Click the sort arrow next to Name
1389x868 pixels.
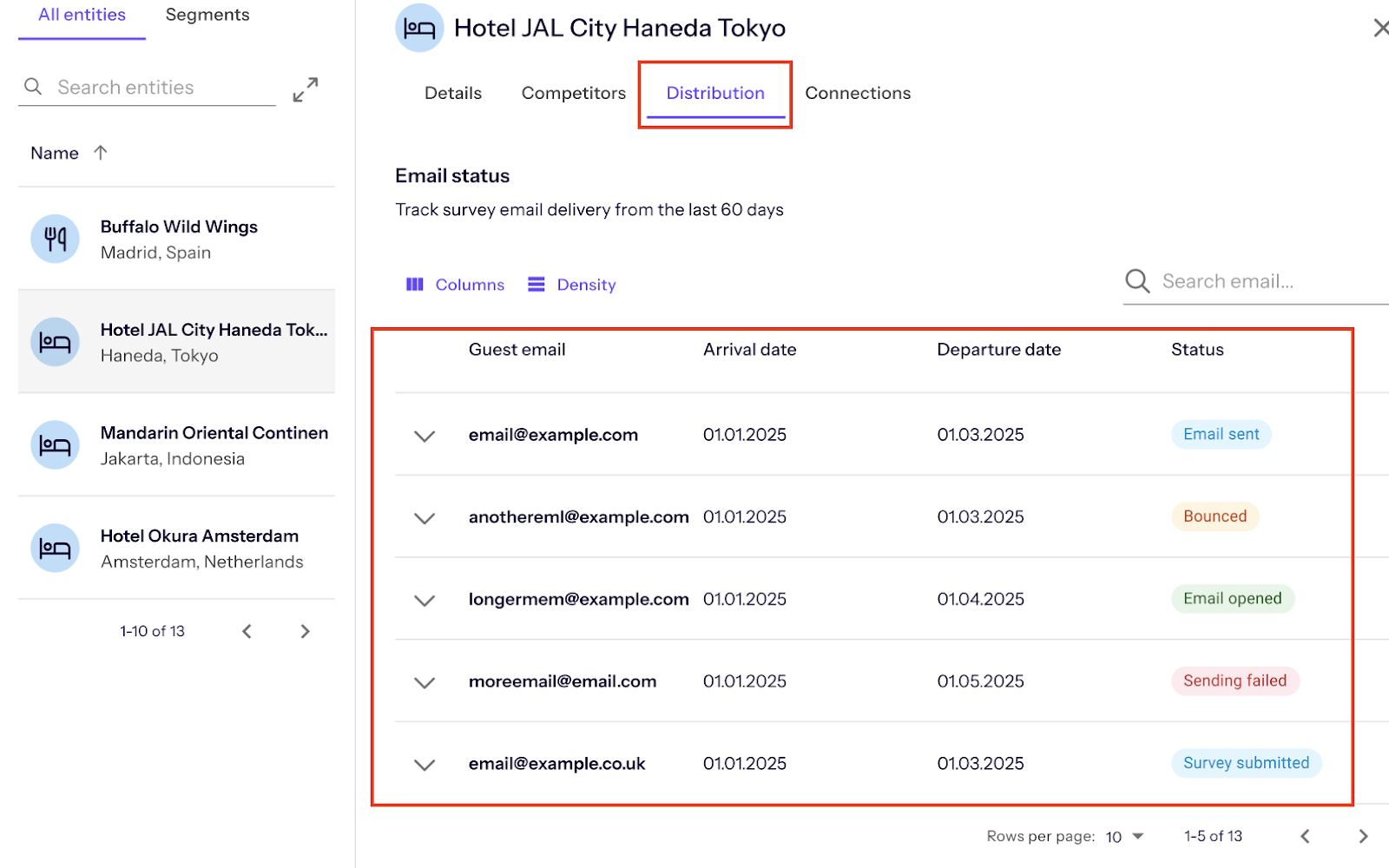click(x=101, y=153)
